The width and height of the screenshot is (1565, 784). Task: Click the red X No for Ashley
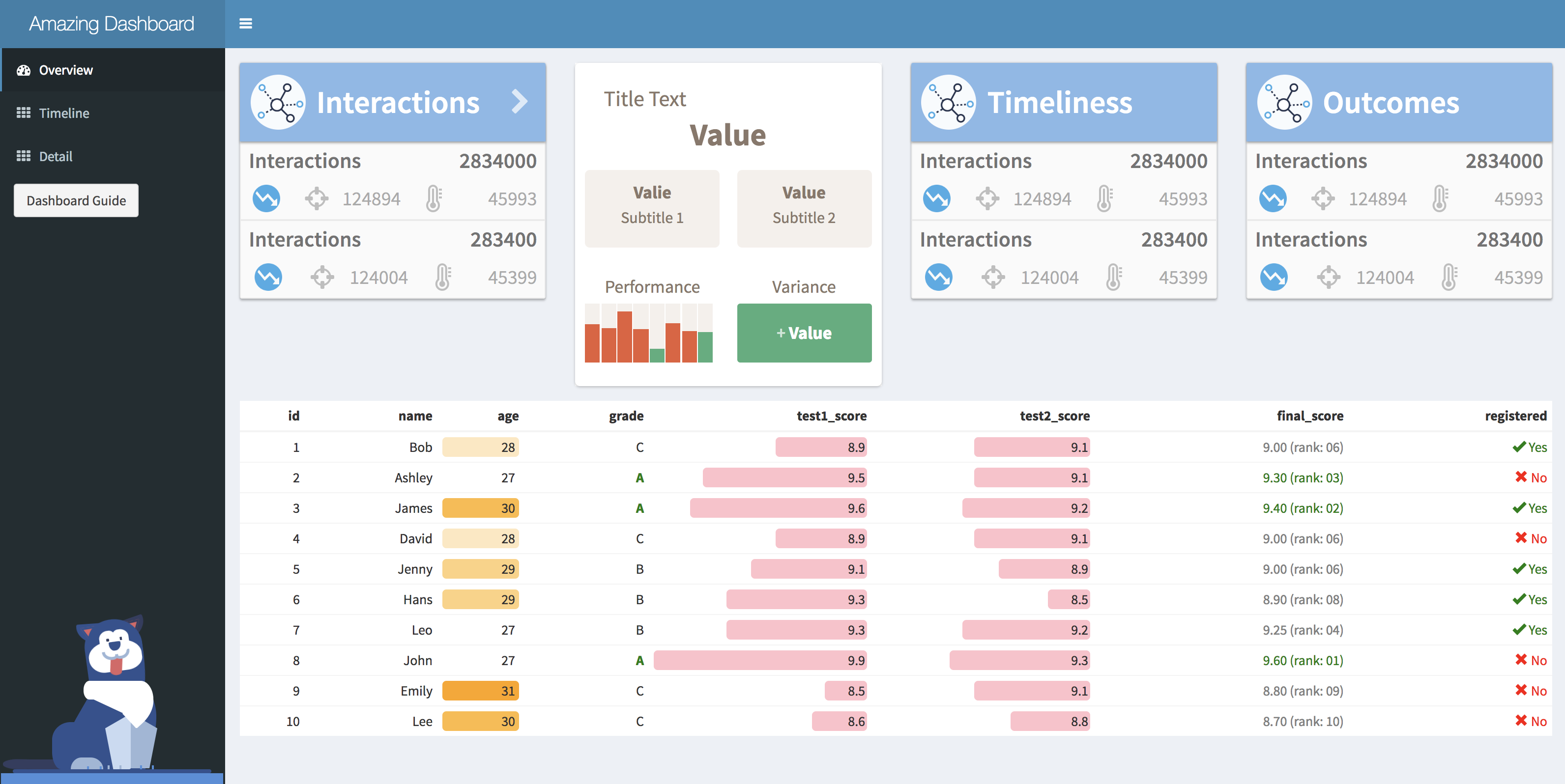(x=1521, y=477)
